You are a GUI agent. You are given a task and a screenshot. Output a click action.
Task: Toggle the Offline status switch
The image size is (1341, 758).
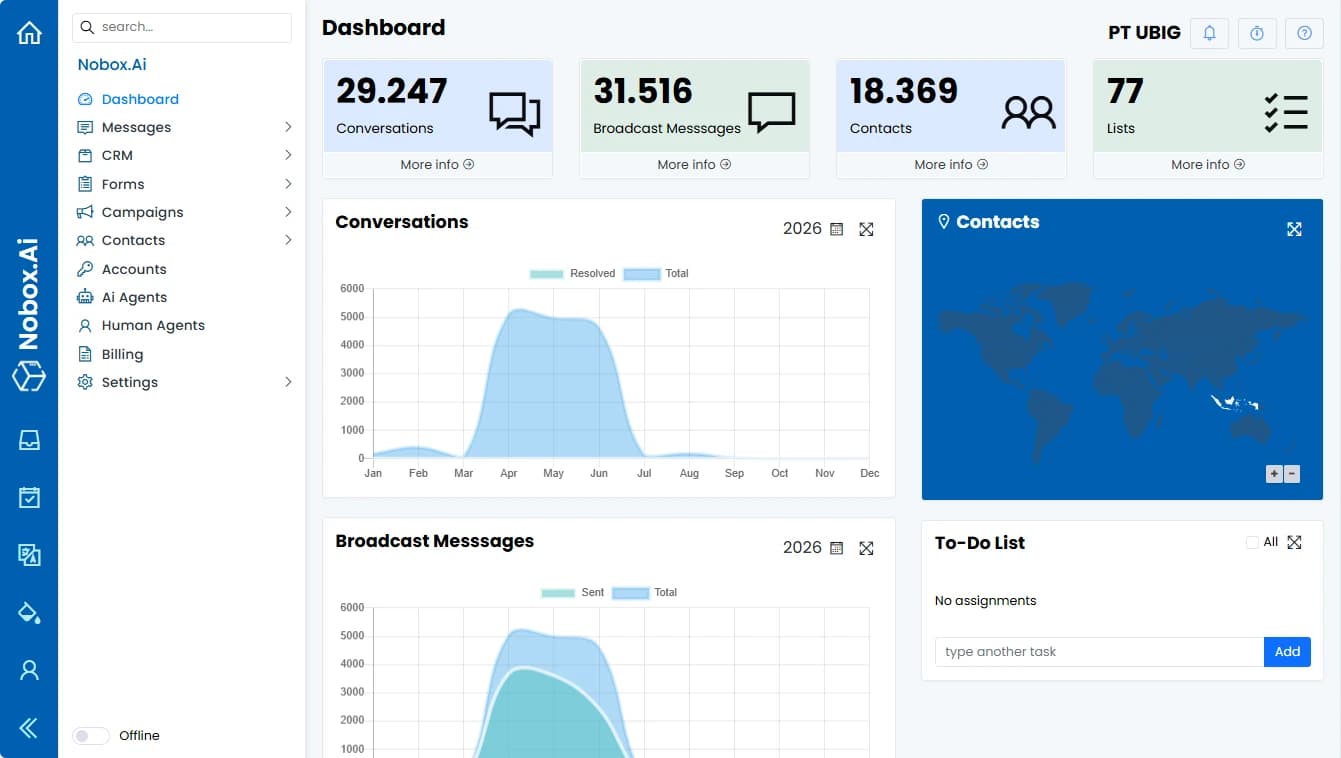tap(91, 736)
